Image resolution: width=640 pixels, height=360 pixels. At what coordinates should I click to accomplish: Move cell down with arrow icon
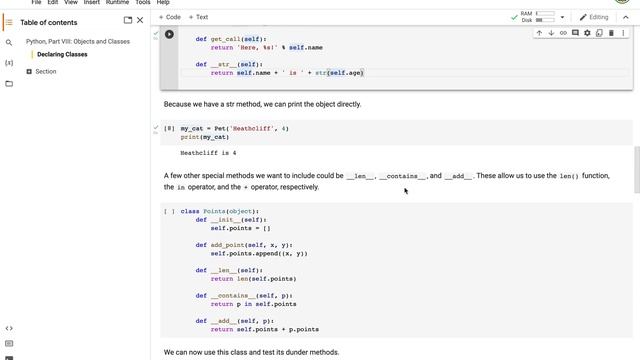point(551,33)
